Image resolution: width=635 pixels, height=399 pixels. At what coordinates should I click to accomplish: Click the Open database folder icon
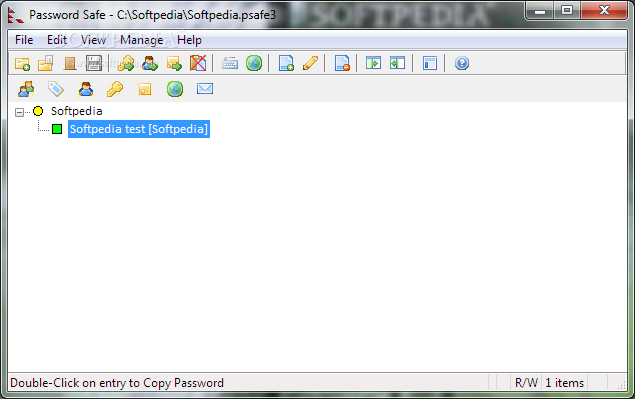coord(46,64)
